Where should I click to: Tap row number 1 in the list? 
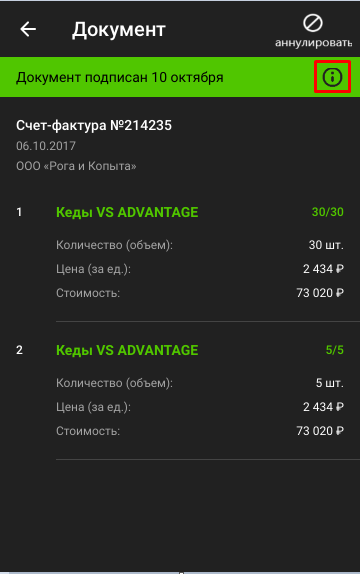(x=19, y=212)
